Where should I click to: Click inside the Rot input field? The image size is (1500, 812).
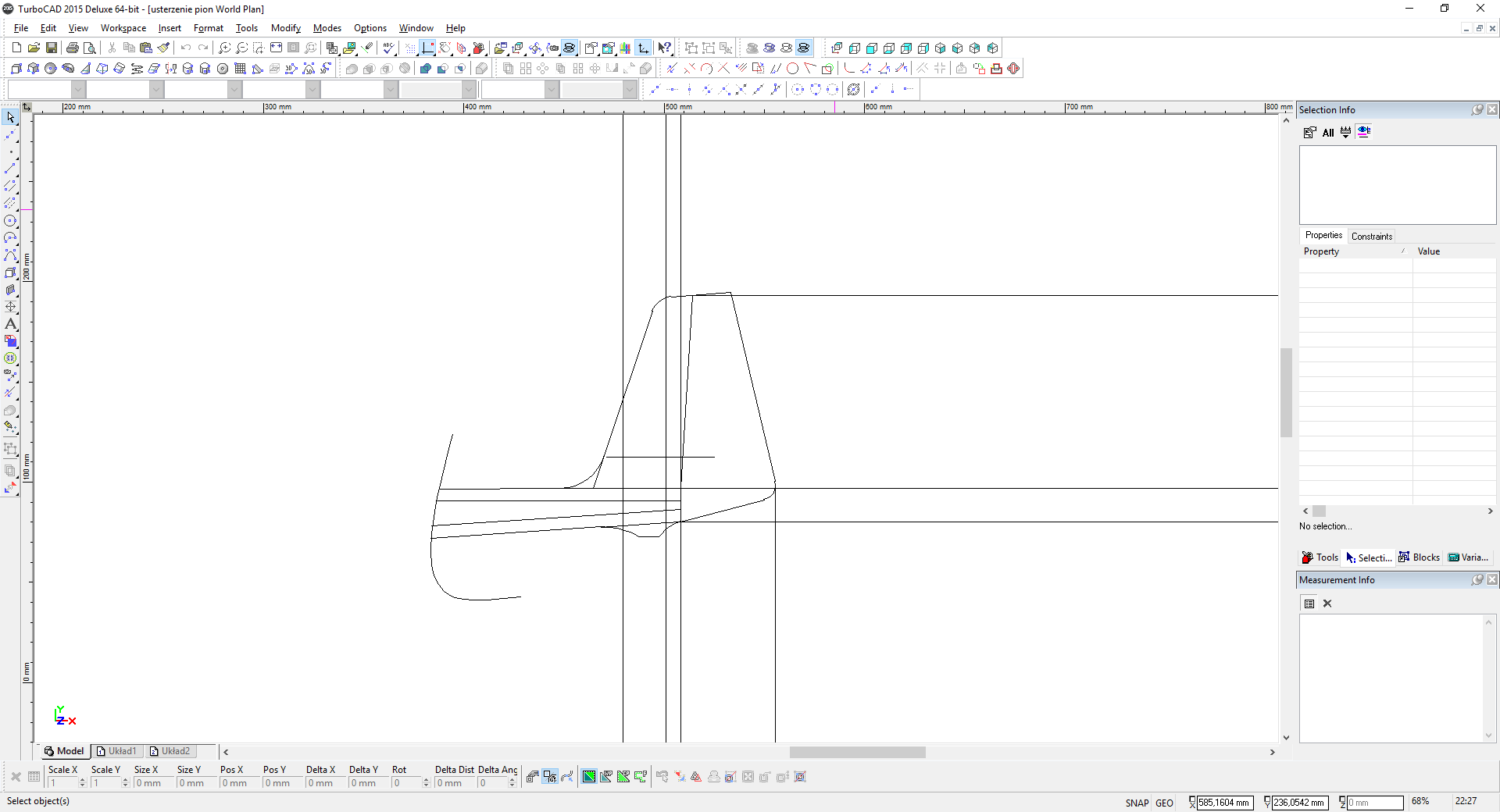pyautogui.click(x=406, y=783)
